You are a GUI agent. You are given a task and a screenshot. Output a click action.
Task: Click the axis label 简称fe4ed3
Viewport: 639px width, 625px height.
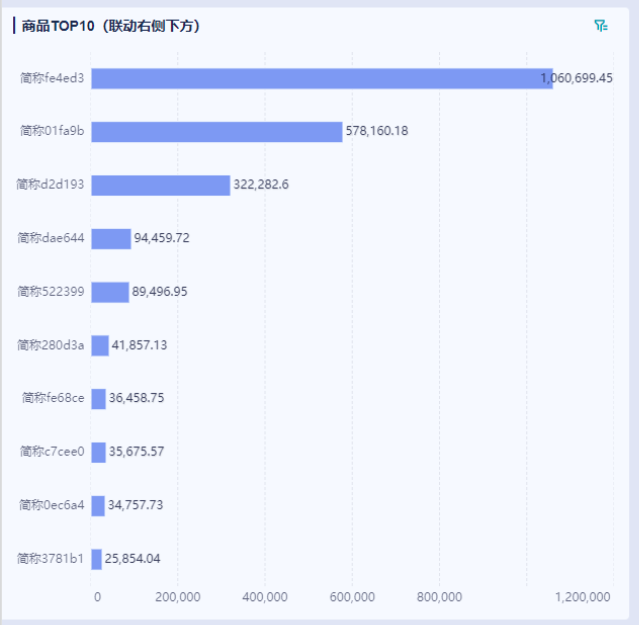tap(52, 78)
